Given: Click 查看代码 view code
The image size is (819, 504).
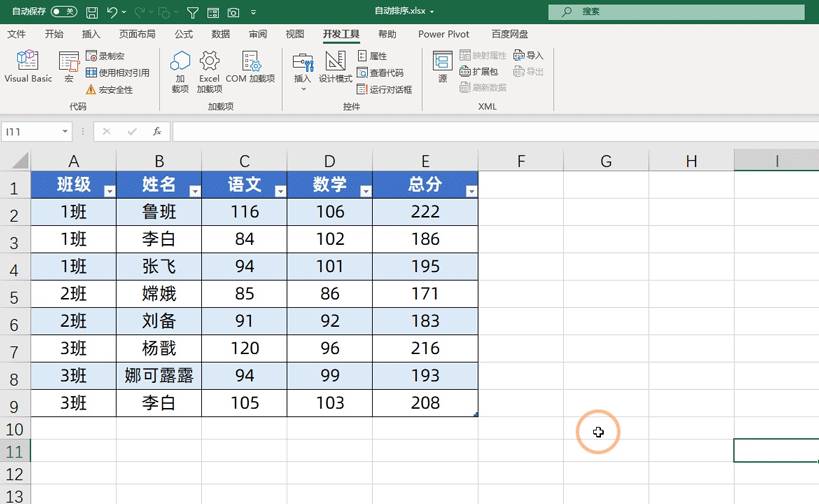Looking at the screenshot, I should [x=380, y=73].
